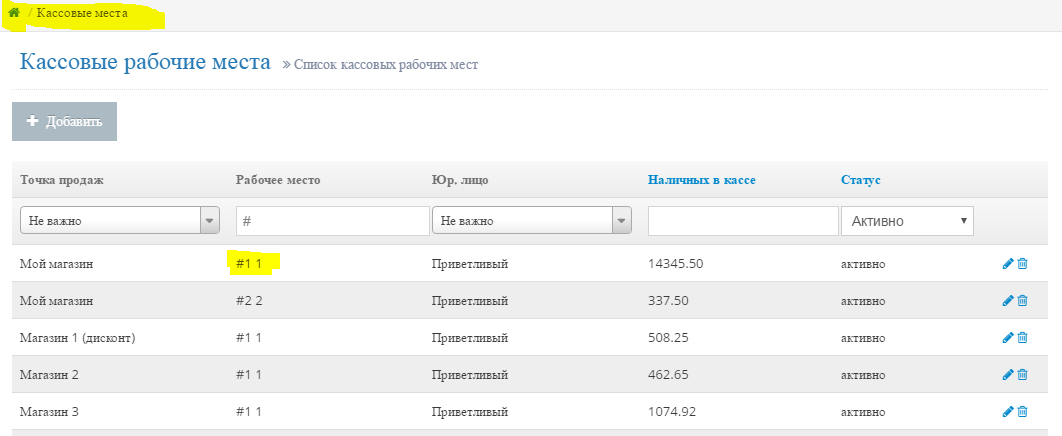Delete the Магазин 3 row
Image resolution: width=1062 pixels, height=436 pixels.
[1022, 412]
